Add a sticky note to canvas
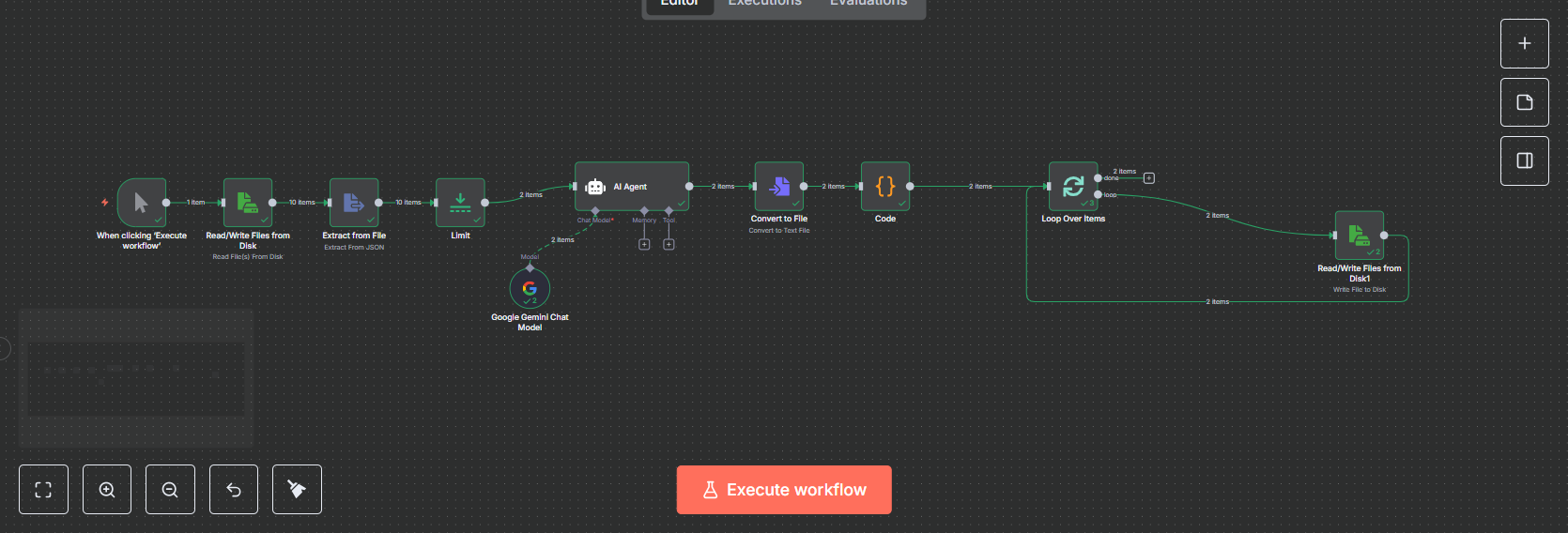Screen dimensions: 1568x533 point(1524,102)
